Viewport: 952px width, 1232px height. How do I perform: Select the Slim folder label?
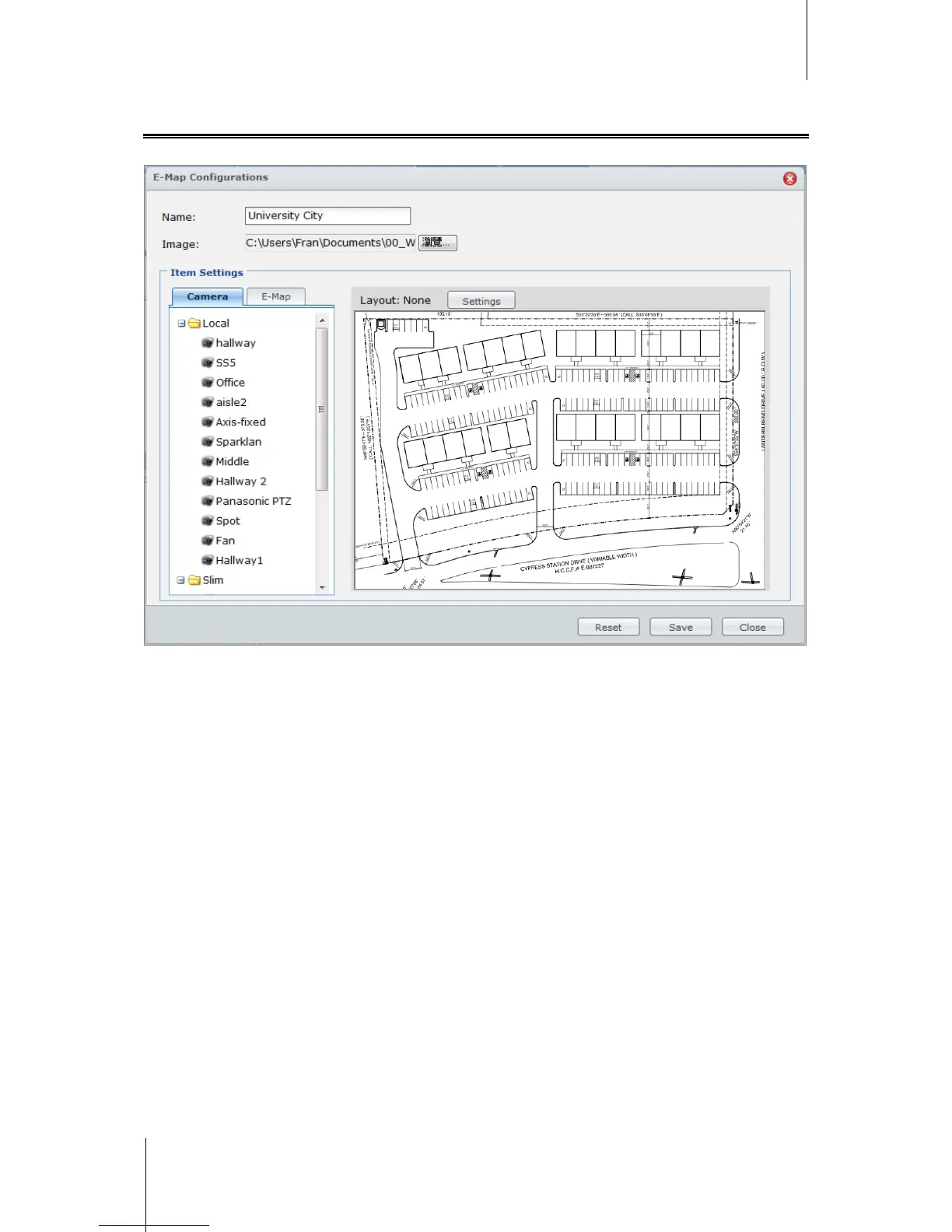(213, 580)
